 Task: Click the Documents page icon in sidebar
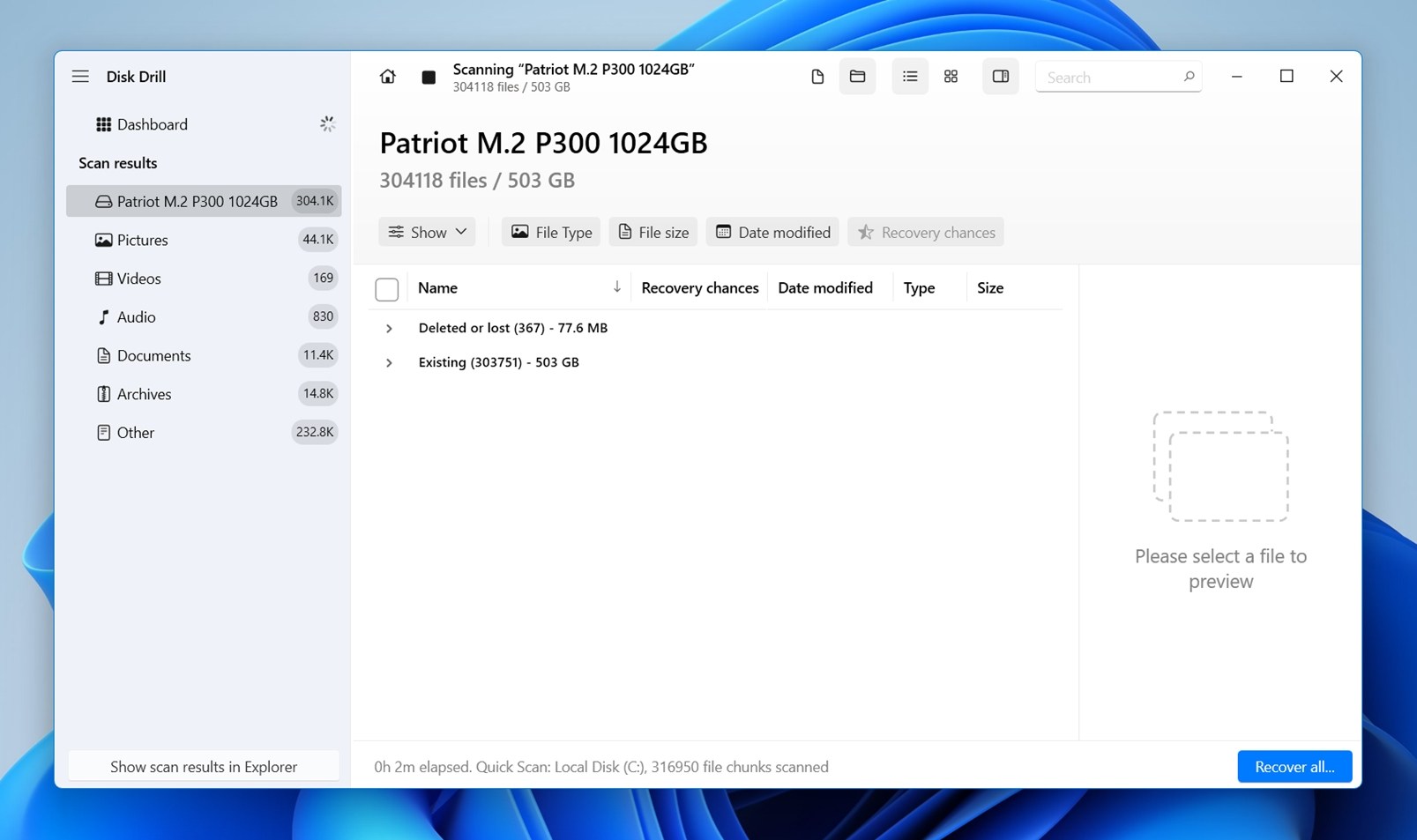[103, 355]
